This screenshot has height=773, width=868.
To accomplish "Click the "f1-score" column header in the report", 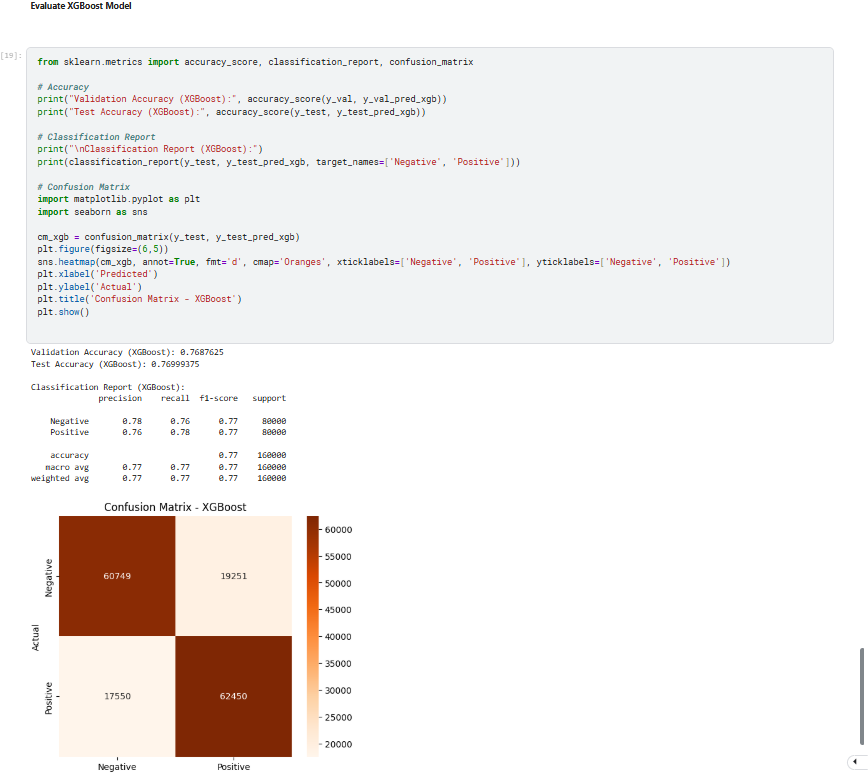I will (x=218, y=398).
